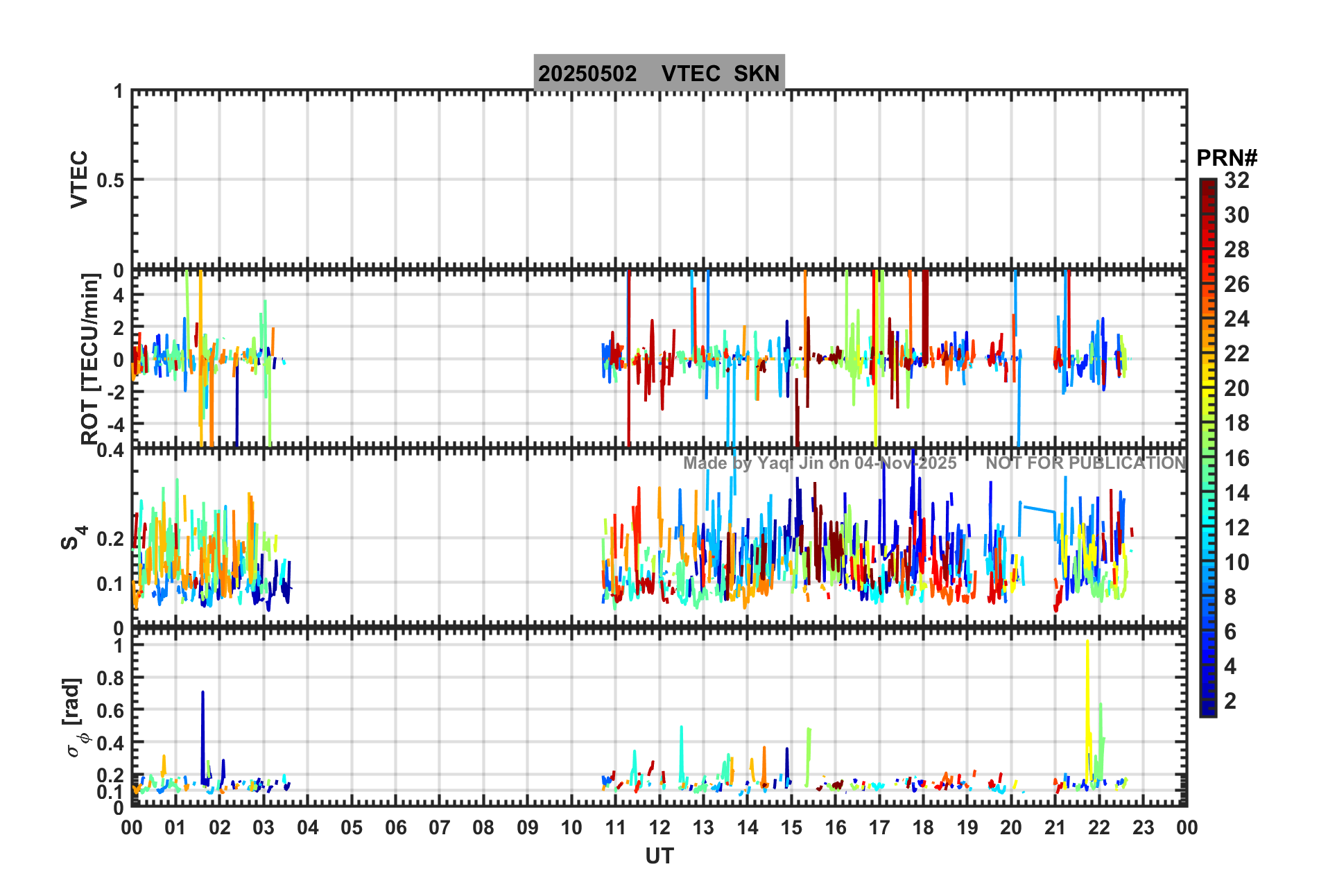Click colorbar tick label 10

(x=1236, y=562)
